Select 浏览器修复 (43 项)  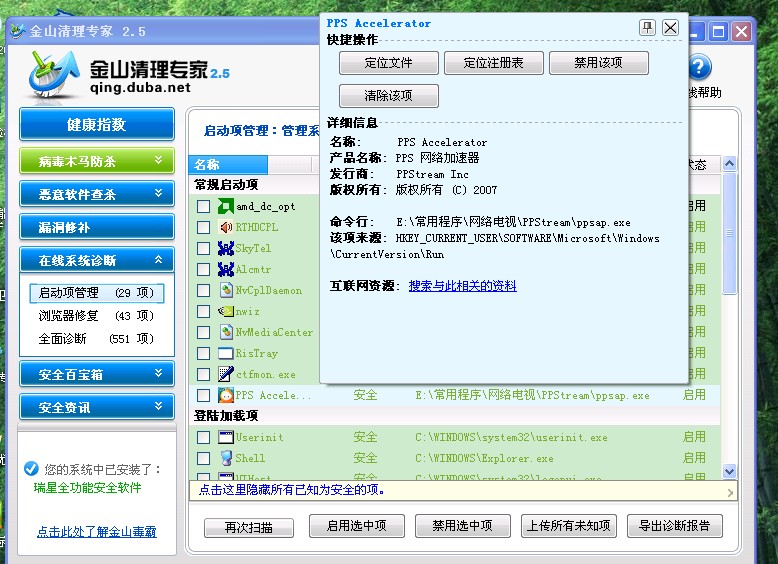pos(96,315)
